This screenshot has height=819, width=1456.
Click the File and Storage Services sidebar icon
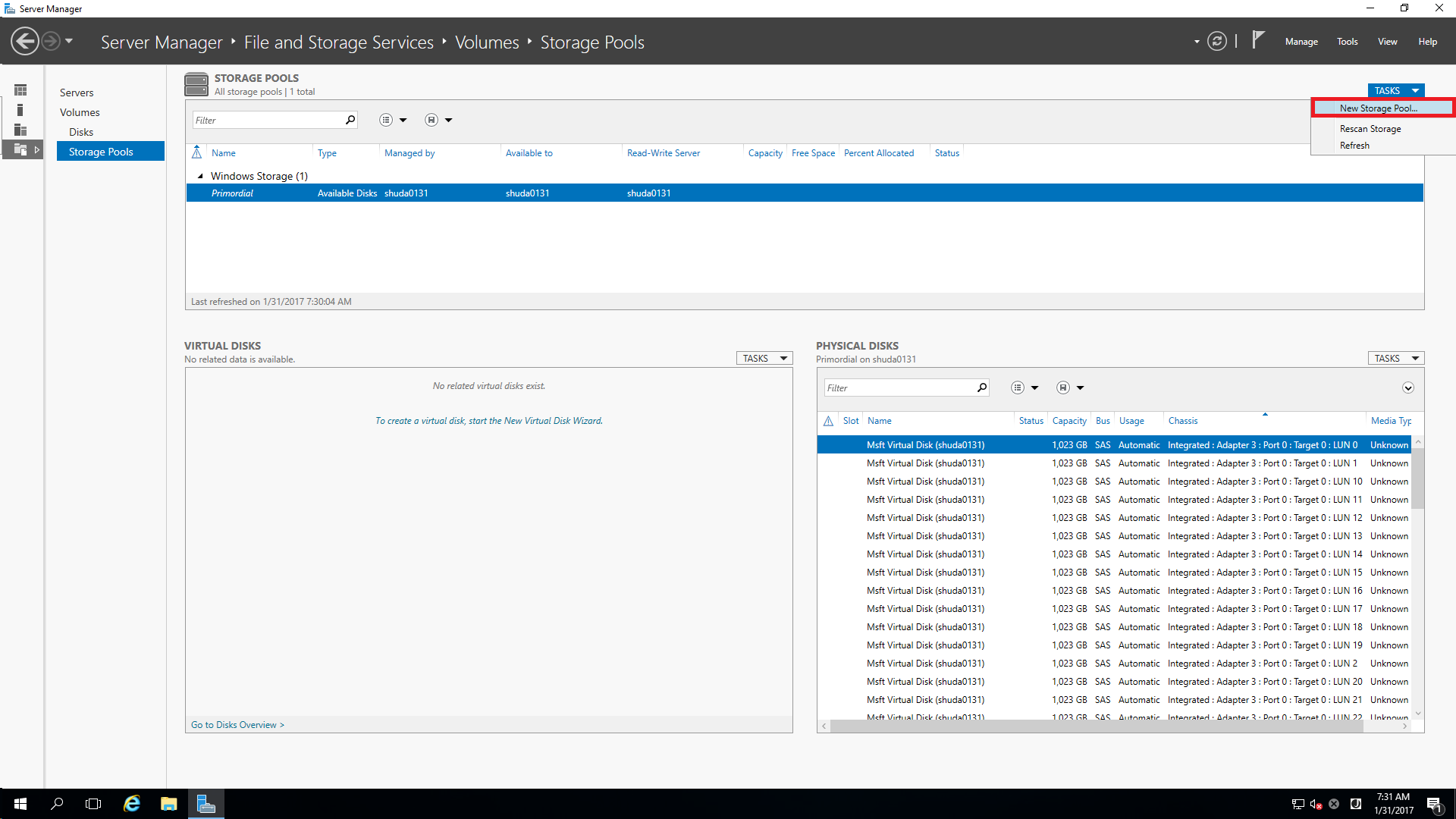20,149
